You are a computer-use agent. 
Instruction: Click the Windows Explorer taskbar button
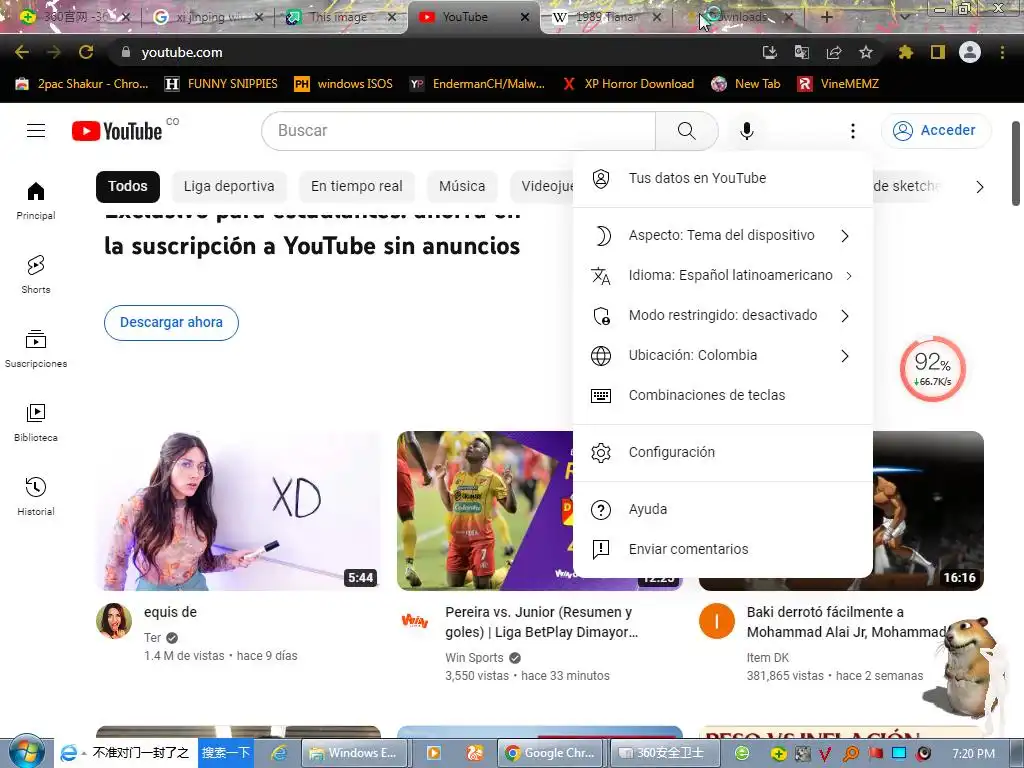[354, 753]
